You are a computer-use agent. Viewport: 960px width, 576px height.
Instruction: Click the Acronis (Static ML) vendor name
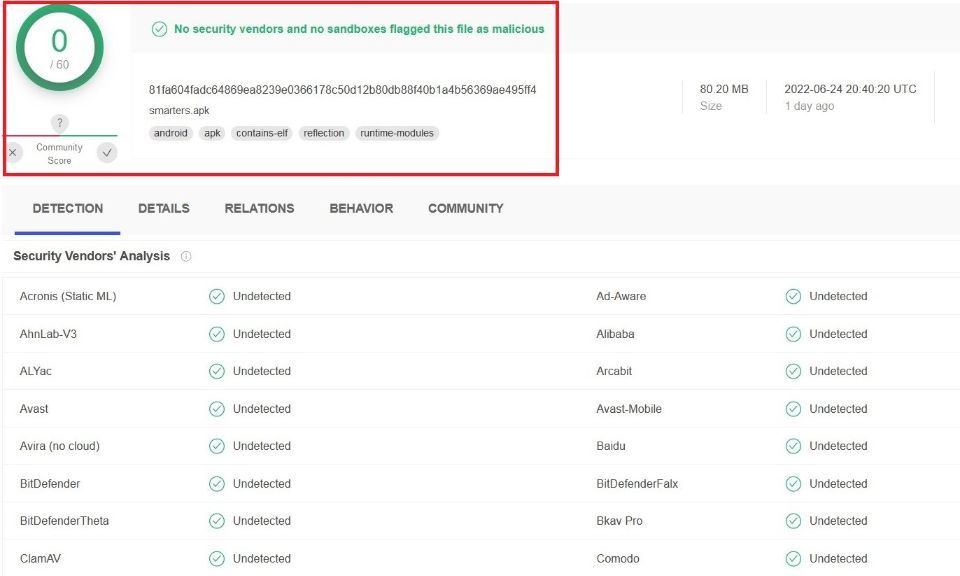(x=68, y=296)
